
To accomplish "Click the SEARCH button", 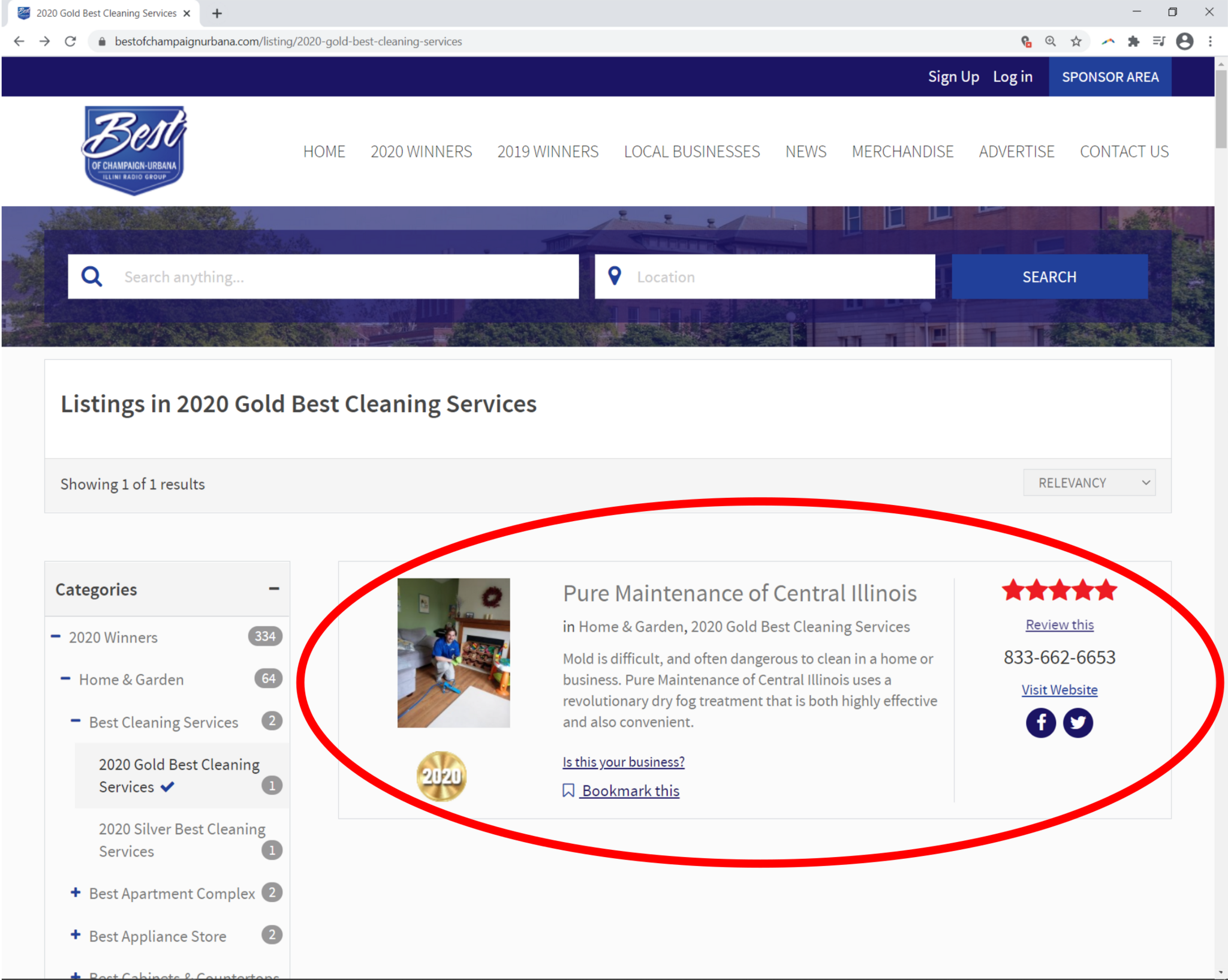I will point(1049,276).
